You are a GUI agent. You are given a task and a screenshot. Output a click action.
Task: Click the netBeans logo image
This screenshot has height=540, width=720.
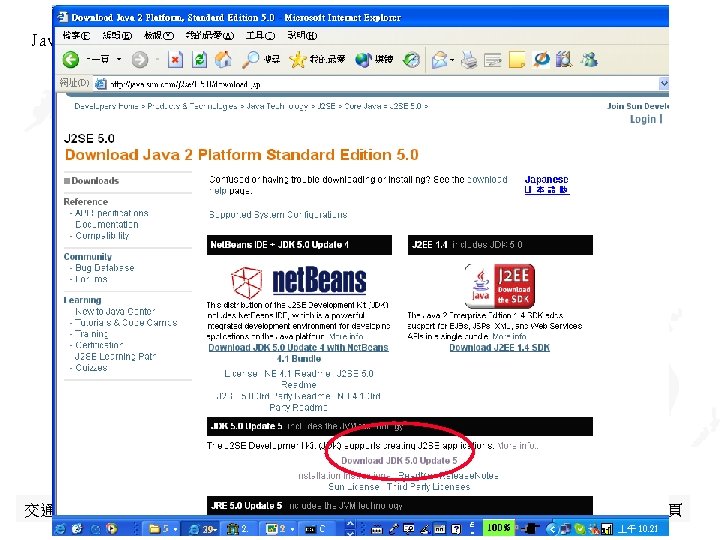298,280
